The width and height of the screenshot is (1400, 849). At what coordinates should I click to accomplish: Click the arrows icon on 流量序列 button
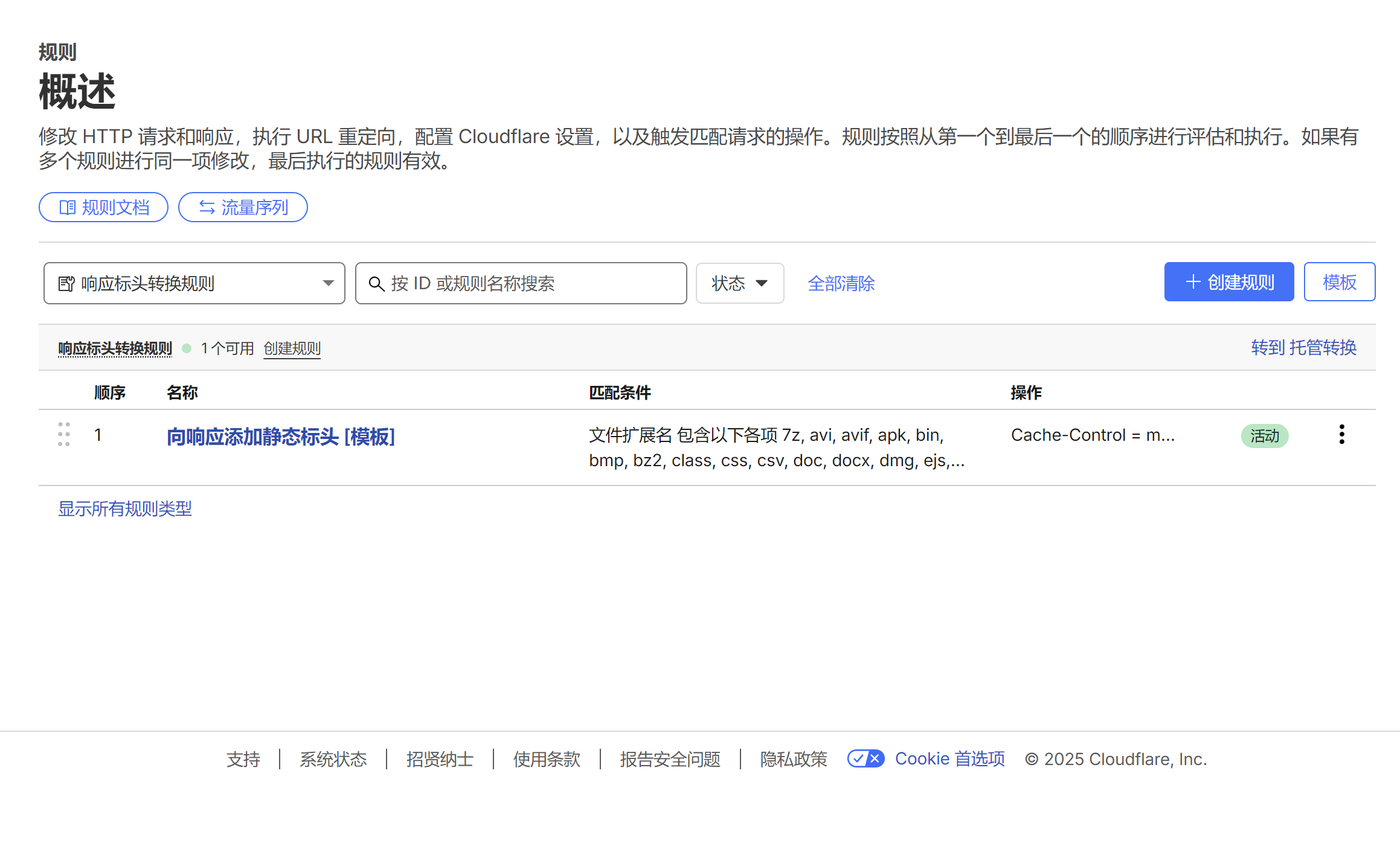(x=207, y=208)
